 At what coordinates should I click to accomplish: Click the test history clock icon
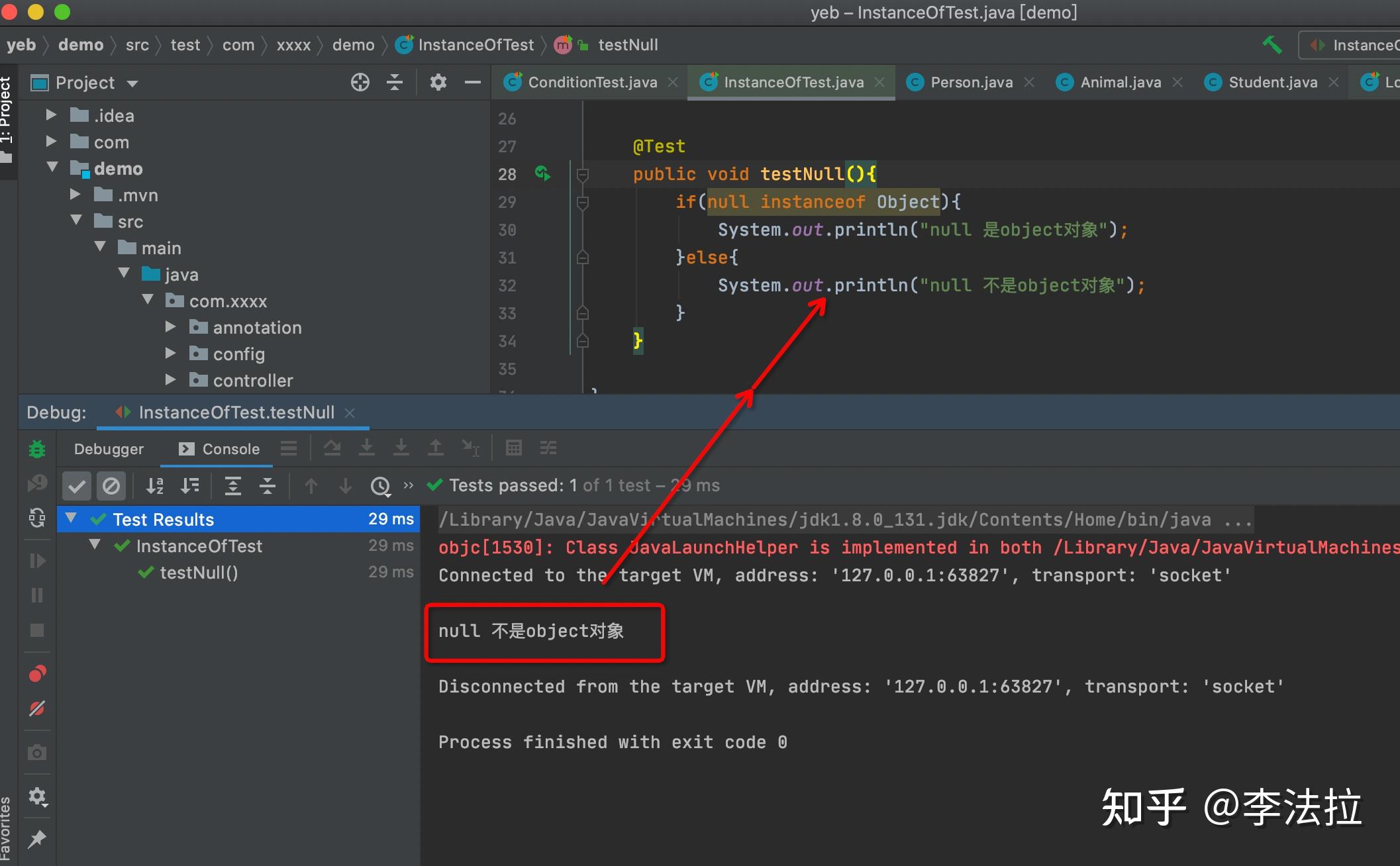pos(380,486)
